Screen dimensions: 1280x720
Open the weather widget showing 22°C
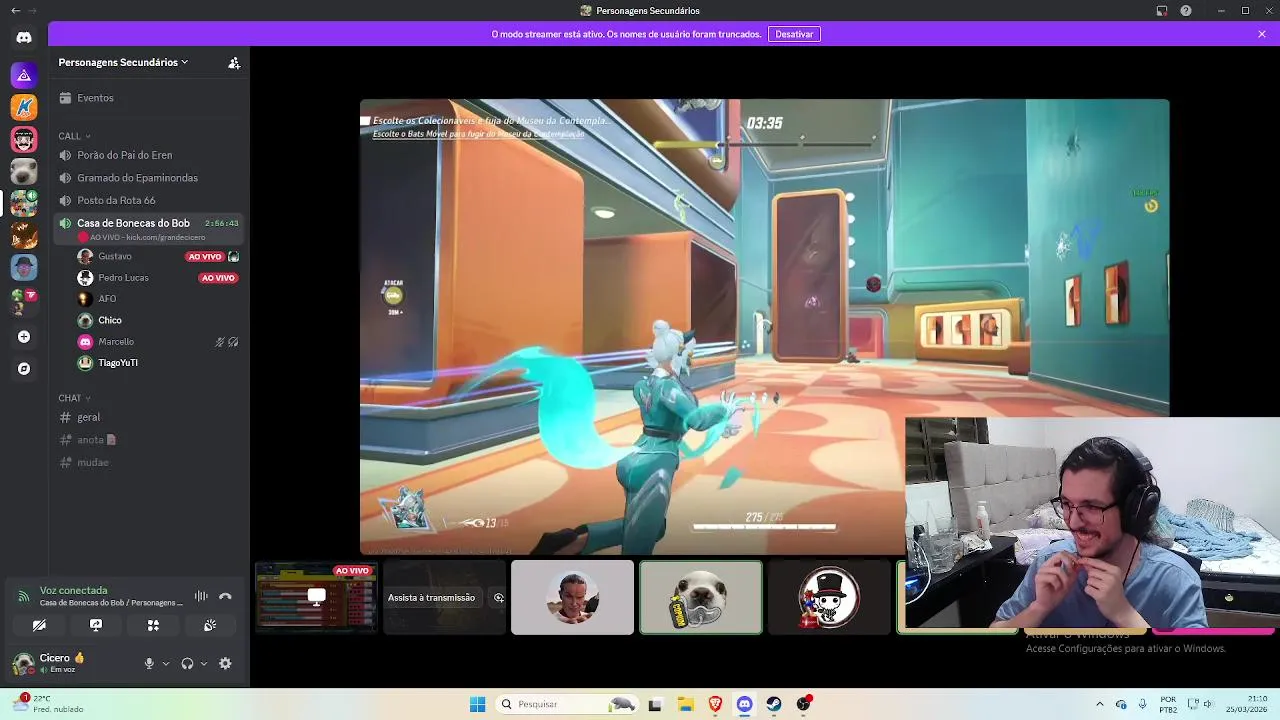click(50, 704)
